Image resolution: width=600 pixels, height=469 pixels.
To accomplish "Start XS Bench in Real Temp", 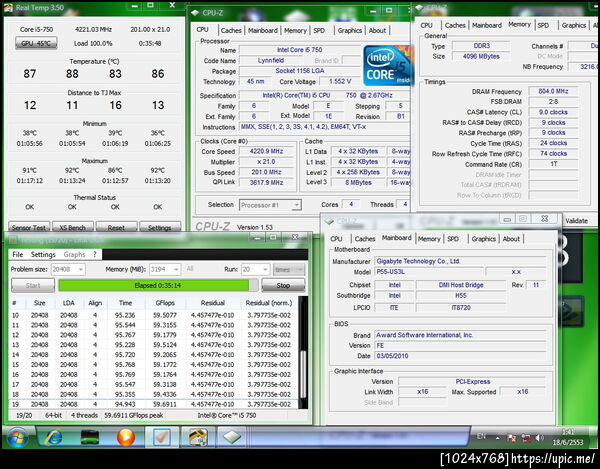I will click(73, 227).
